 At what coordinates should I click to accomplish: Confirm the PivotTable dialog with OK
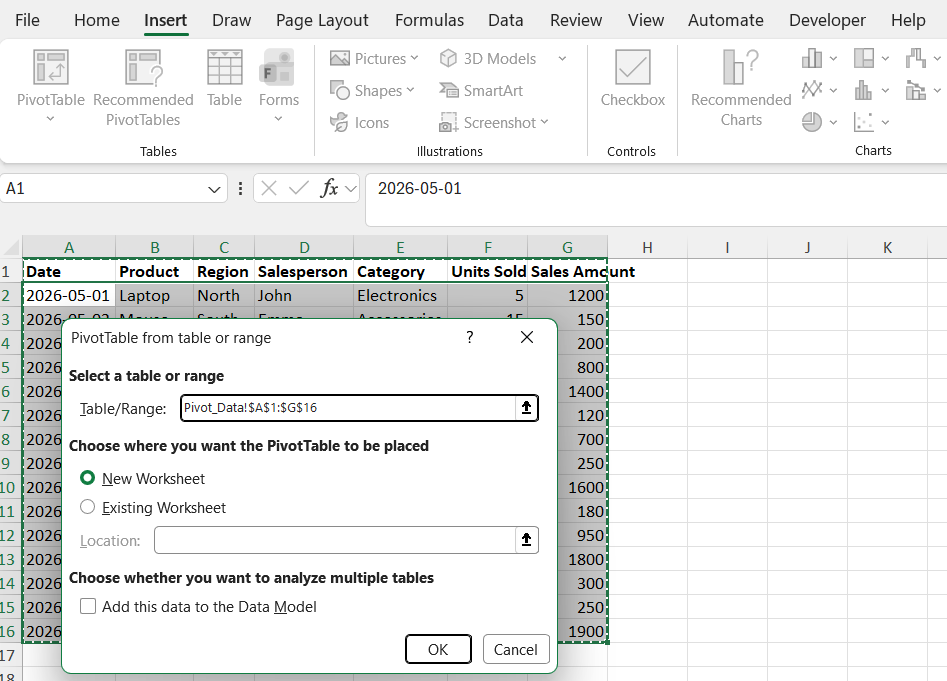point(438,649)
